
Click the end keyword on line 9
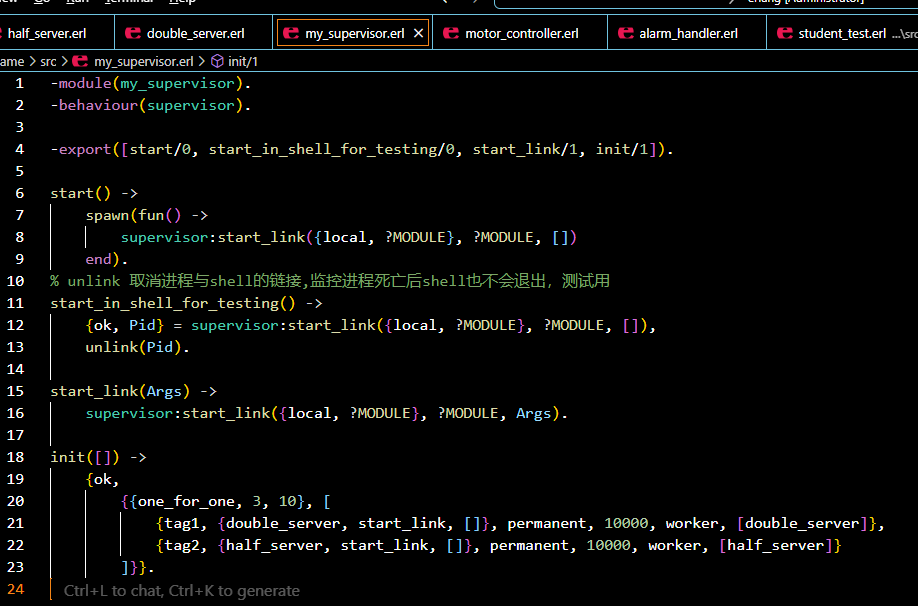(x=98, y=259)
